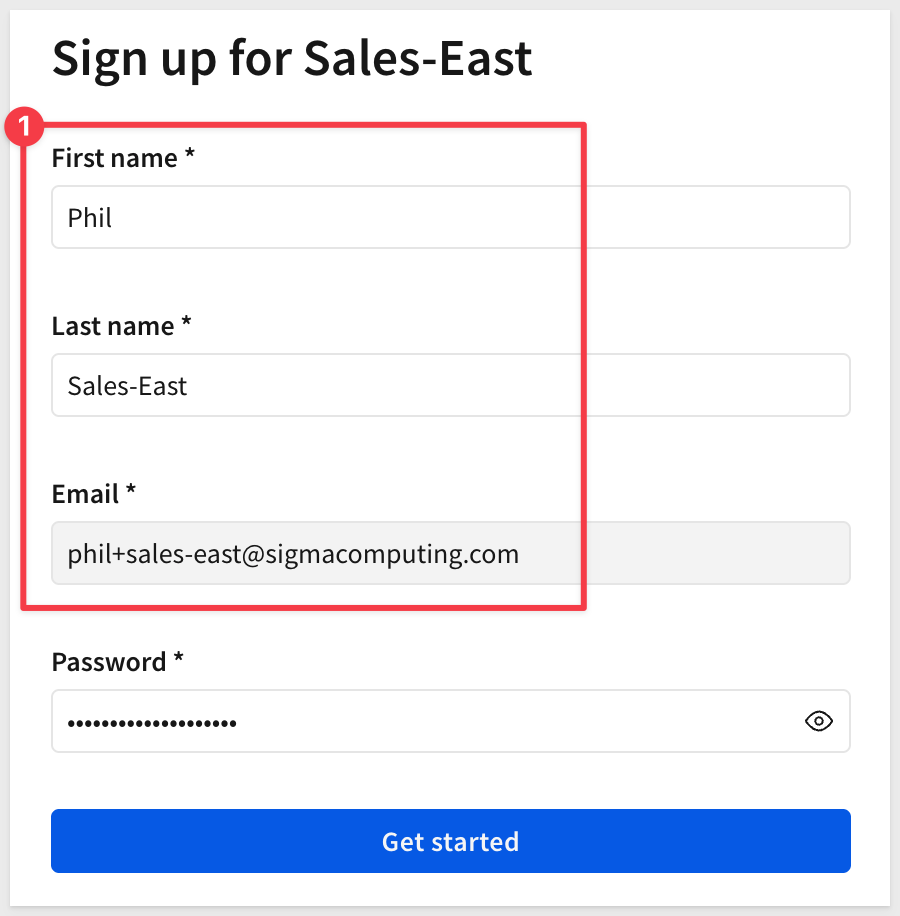Click the "Sales-East" value in Last name
This screenshot has height=916, width=900.
127,385
